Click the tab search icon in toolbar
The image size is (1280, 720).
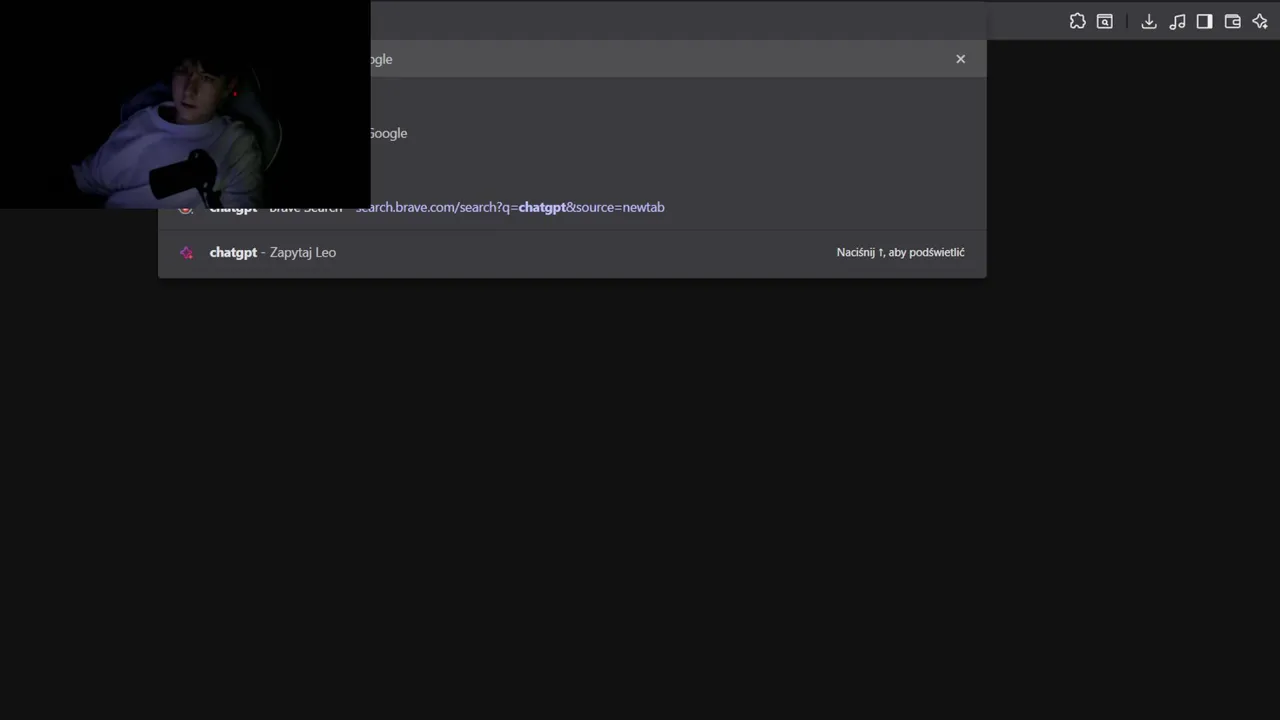[1105, 21]
